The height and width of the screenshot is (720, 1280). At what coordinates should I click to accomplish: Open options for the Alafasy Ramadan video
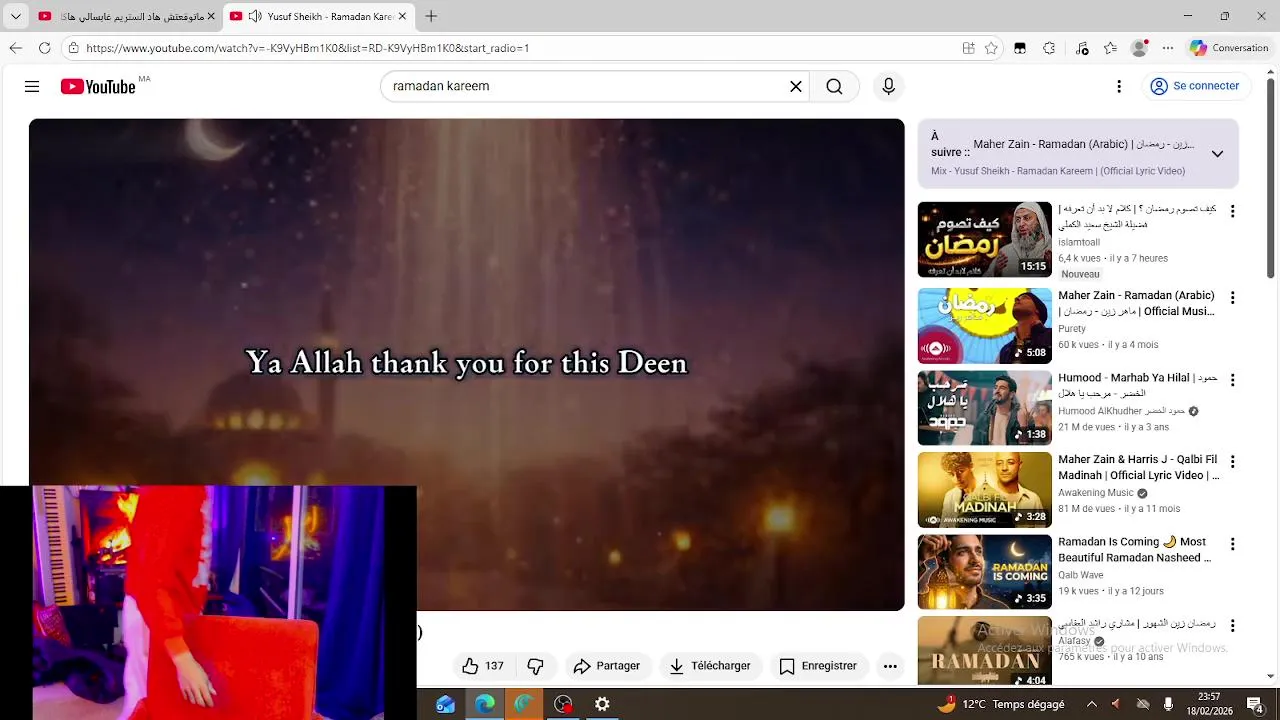[1232, 626]
